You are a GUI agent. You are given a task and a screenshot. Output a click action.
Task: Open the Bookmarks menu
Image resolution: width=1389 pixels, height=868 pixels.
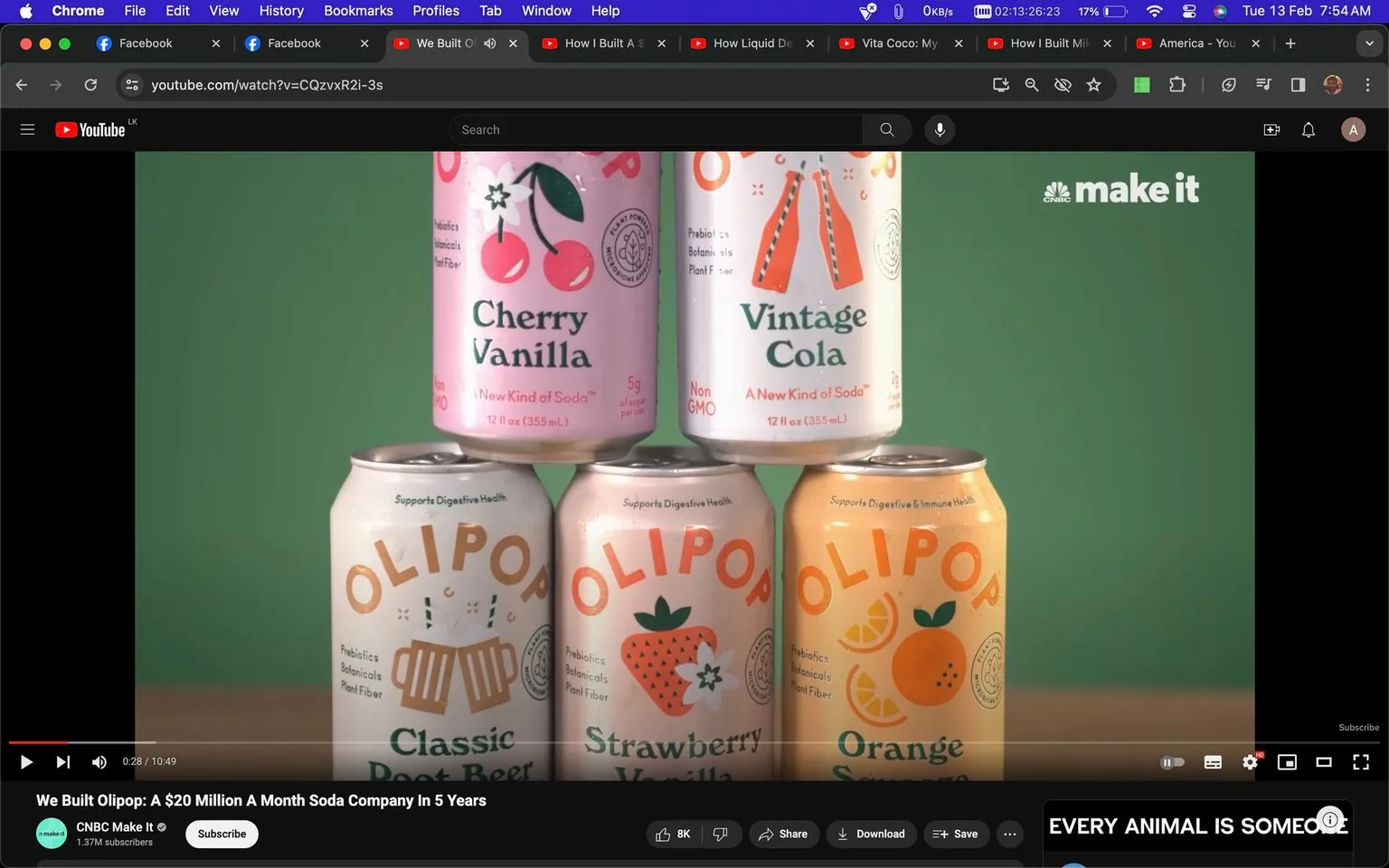click(358, 11)
